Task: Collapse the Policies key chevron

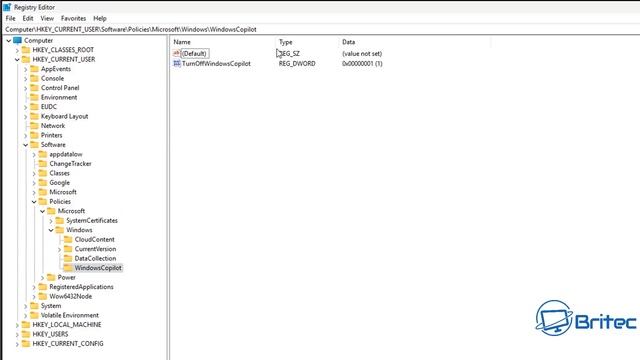Action: click(x=34, y=202)
